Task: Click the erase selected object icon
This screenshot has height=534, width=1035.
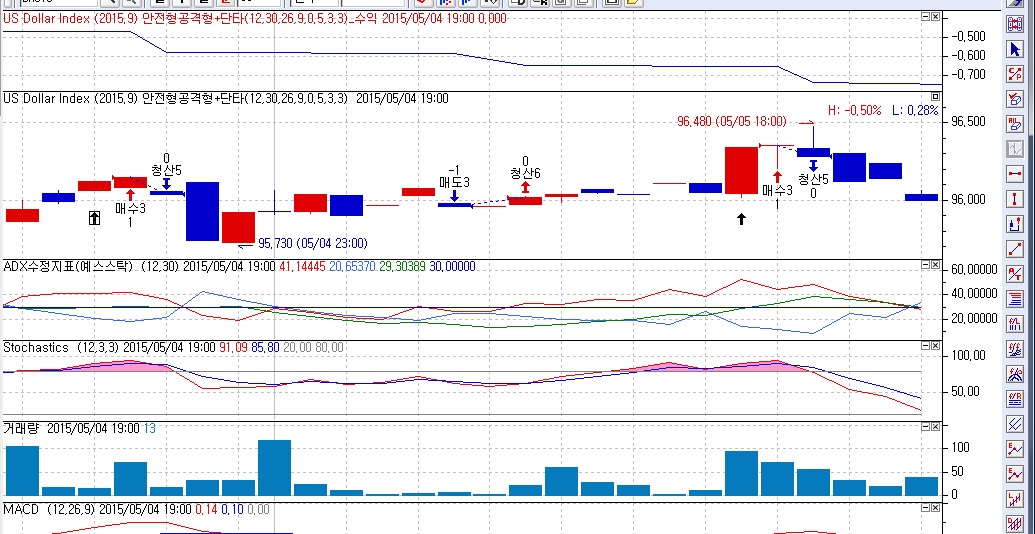Action: tap(1015, 99)
